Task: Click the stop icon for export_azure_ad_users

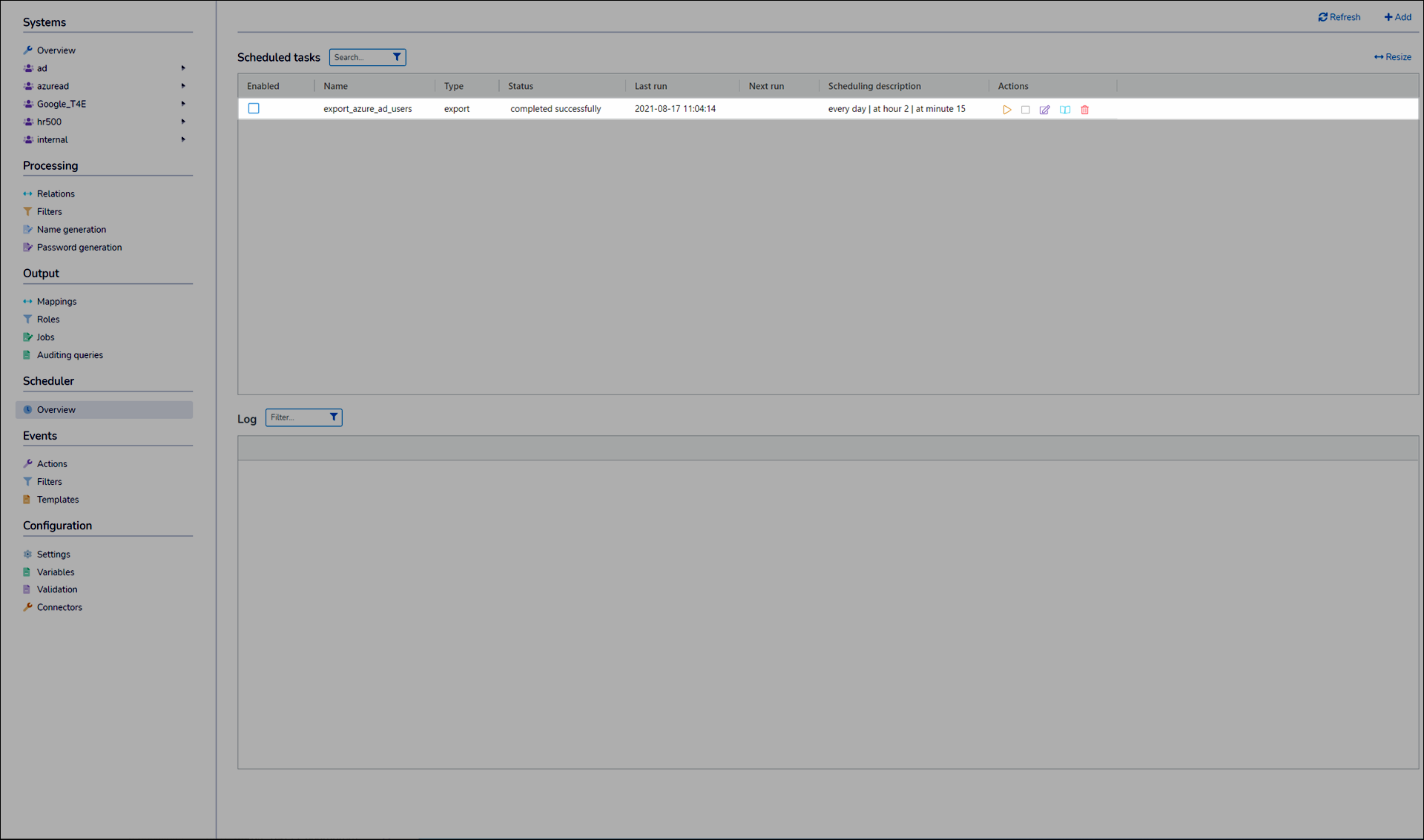Action: point(1026,110)
